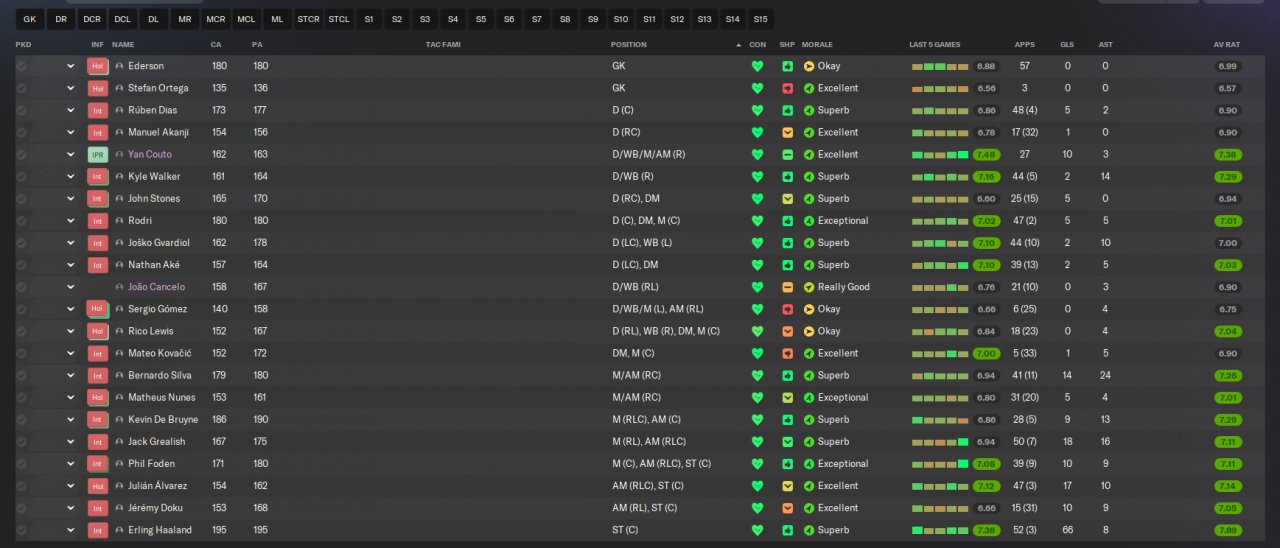Sort by the APPS column header
The image size is (1280, 548).
pyautogui.click(x=1025, y=45)
